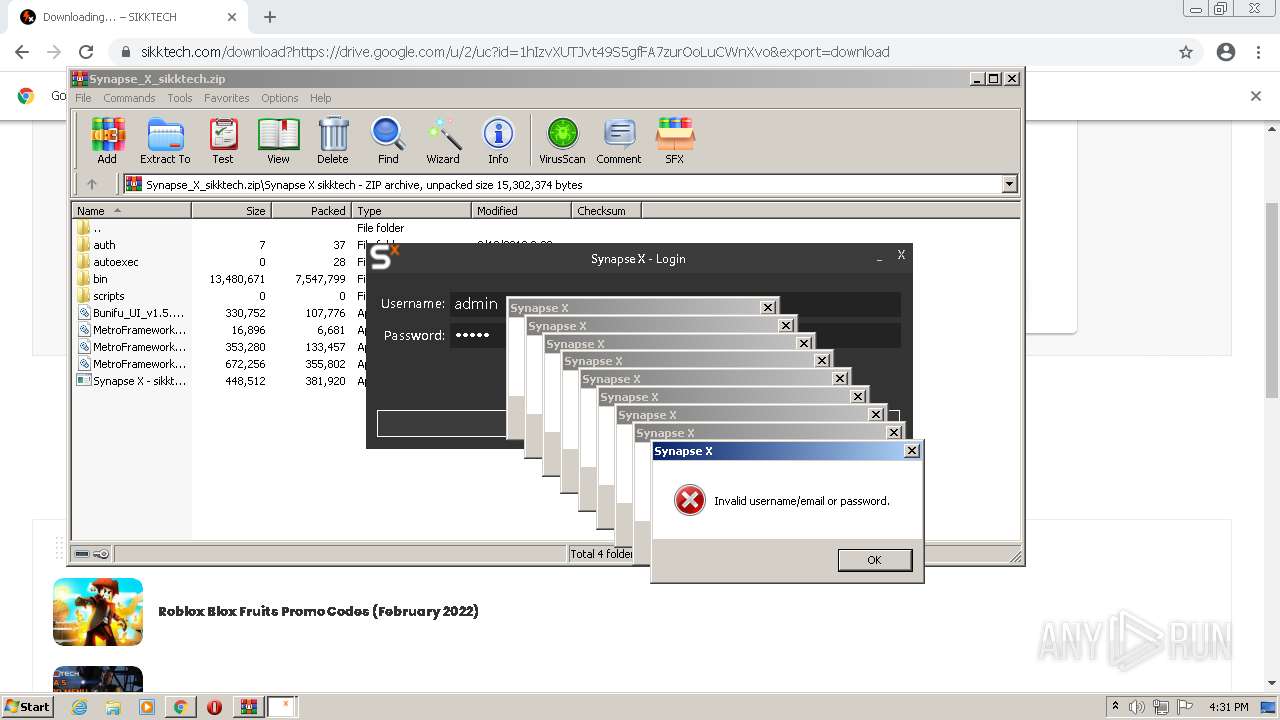
Task: Open the Commands menu
Action: [129, 98]
